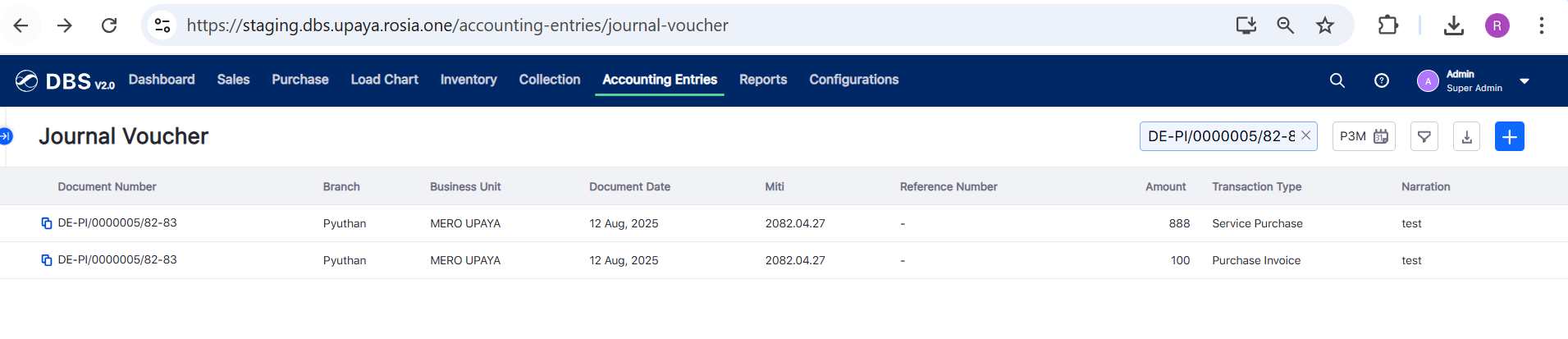The width and height of the screenshot is (1568, 339).
Task: Open the filter options icon
Action: [1424, 136]
